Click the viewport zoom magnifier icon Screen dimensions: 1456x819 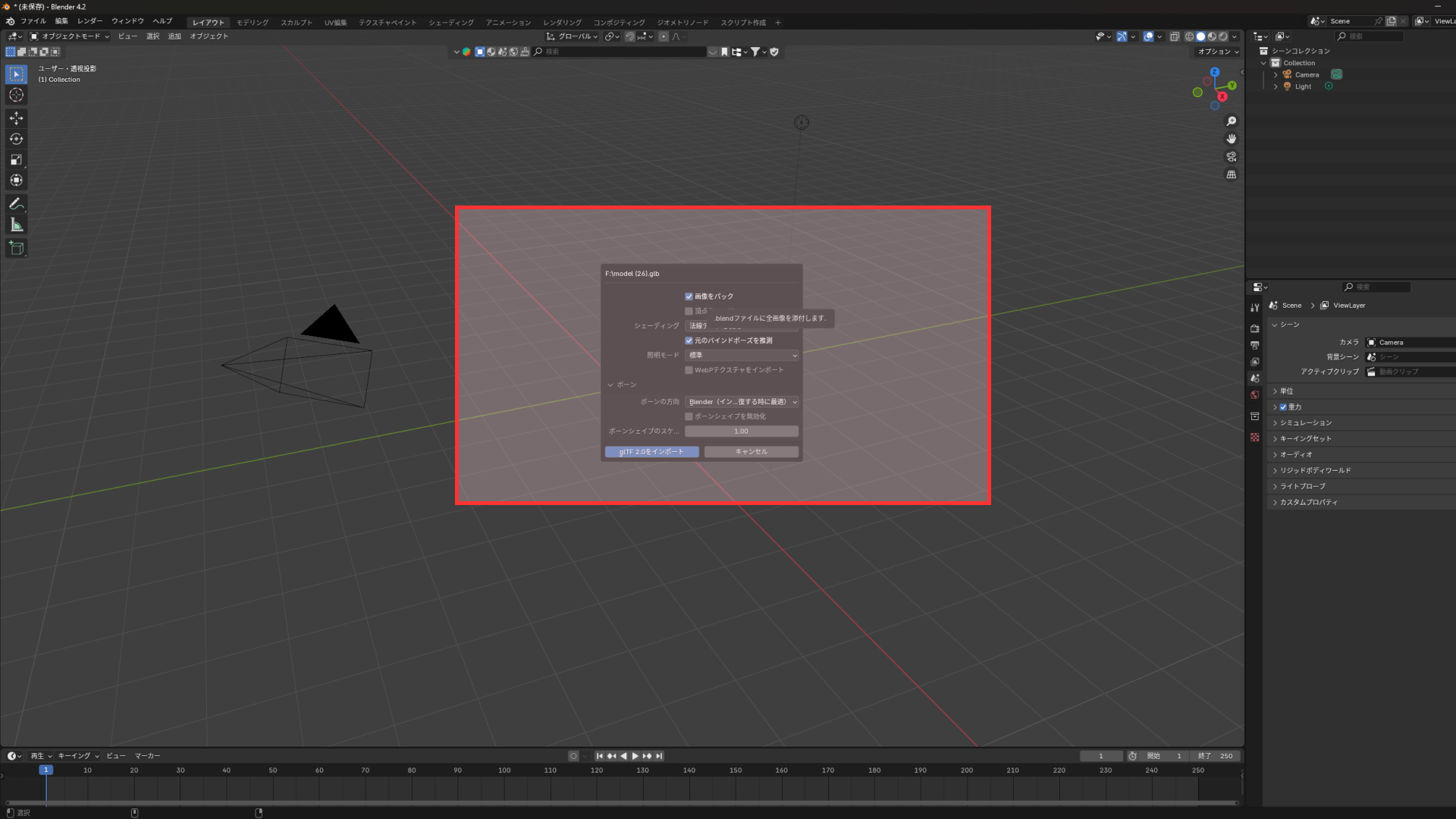coord(1232,121)
